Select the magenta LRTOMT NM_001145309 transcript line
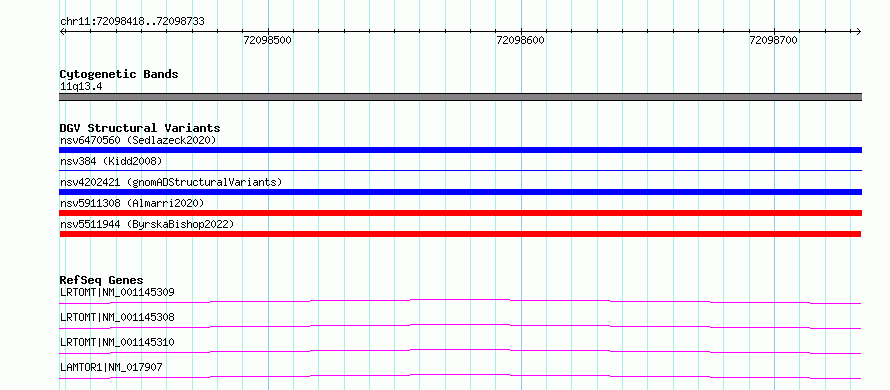Image resolution: width=890 pixels, height=390 pixels. point(460,301)
